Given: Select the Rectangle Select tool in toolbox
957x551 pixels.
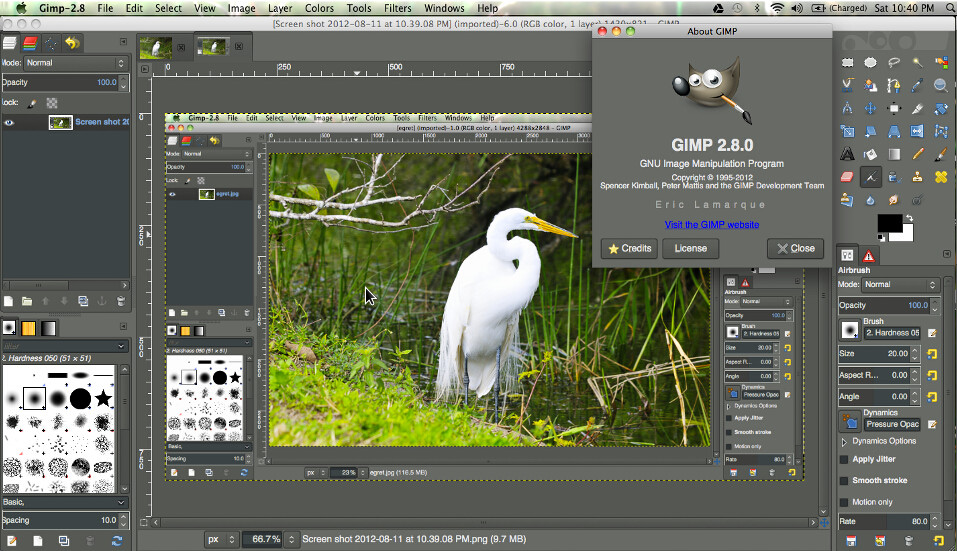Looking at the screenshot, I should coord(847,63).
